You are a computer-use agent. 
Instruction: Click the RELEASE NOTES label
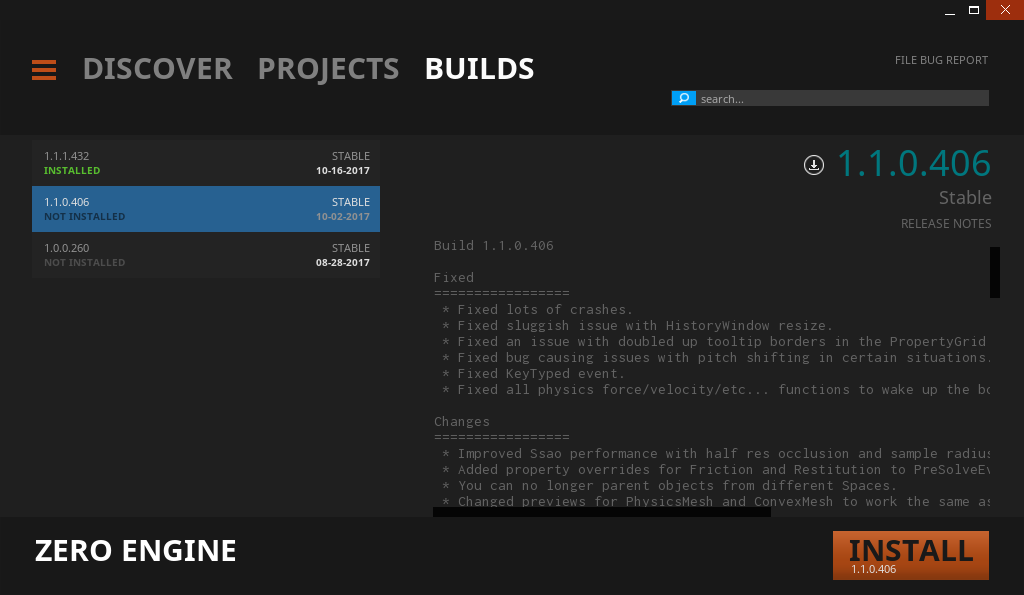946,223
